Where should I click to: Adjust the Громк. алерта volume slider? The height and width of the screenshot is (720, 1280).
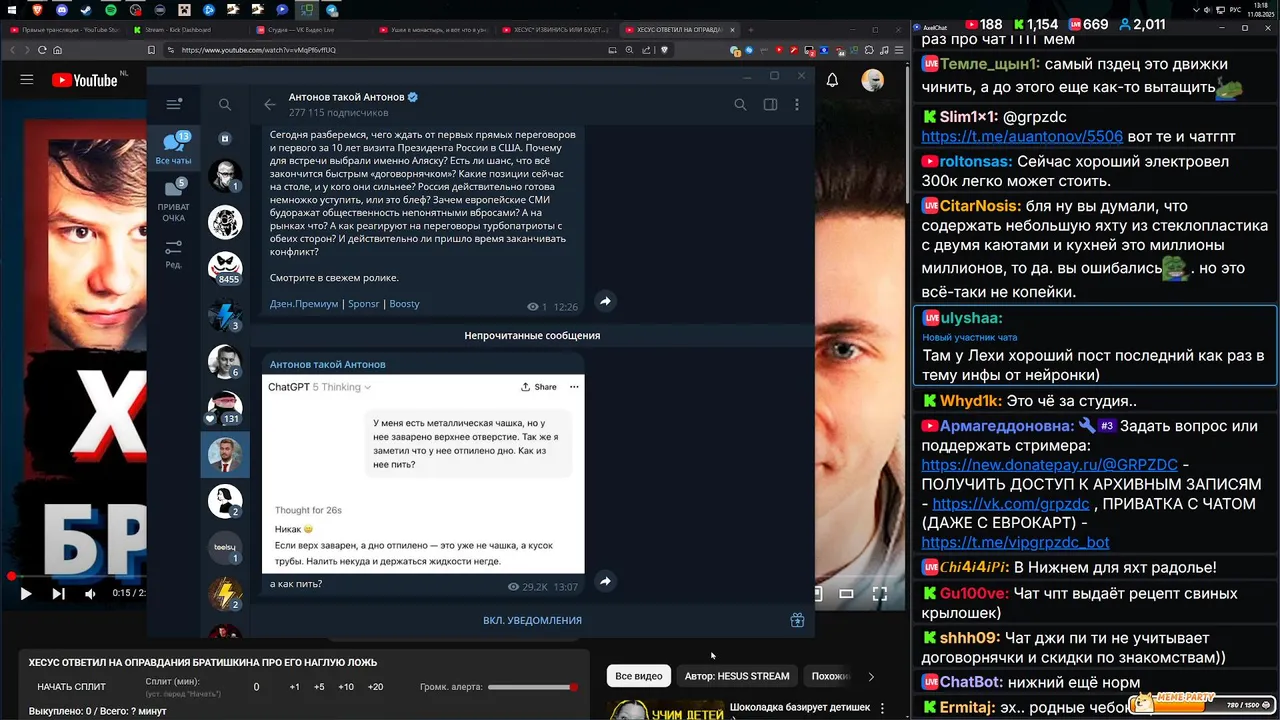coord(532,687)
